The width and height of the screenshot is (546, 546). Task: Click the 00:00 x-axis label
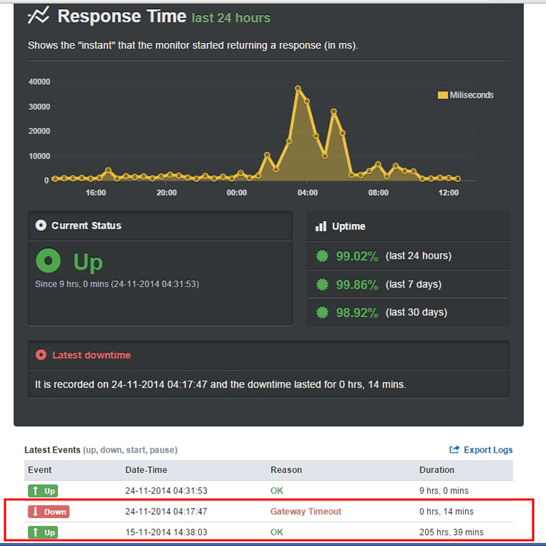pyautogui.click(x=237, y=193)
